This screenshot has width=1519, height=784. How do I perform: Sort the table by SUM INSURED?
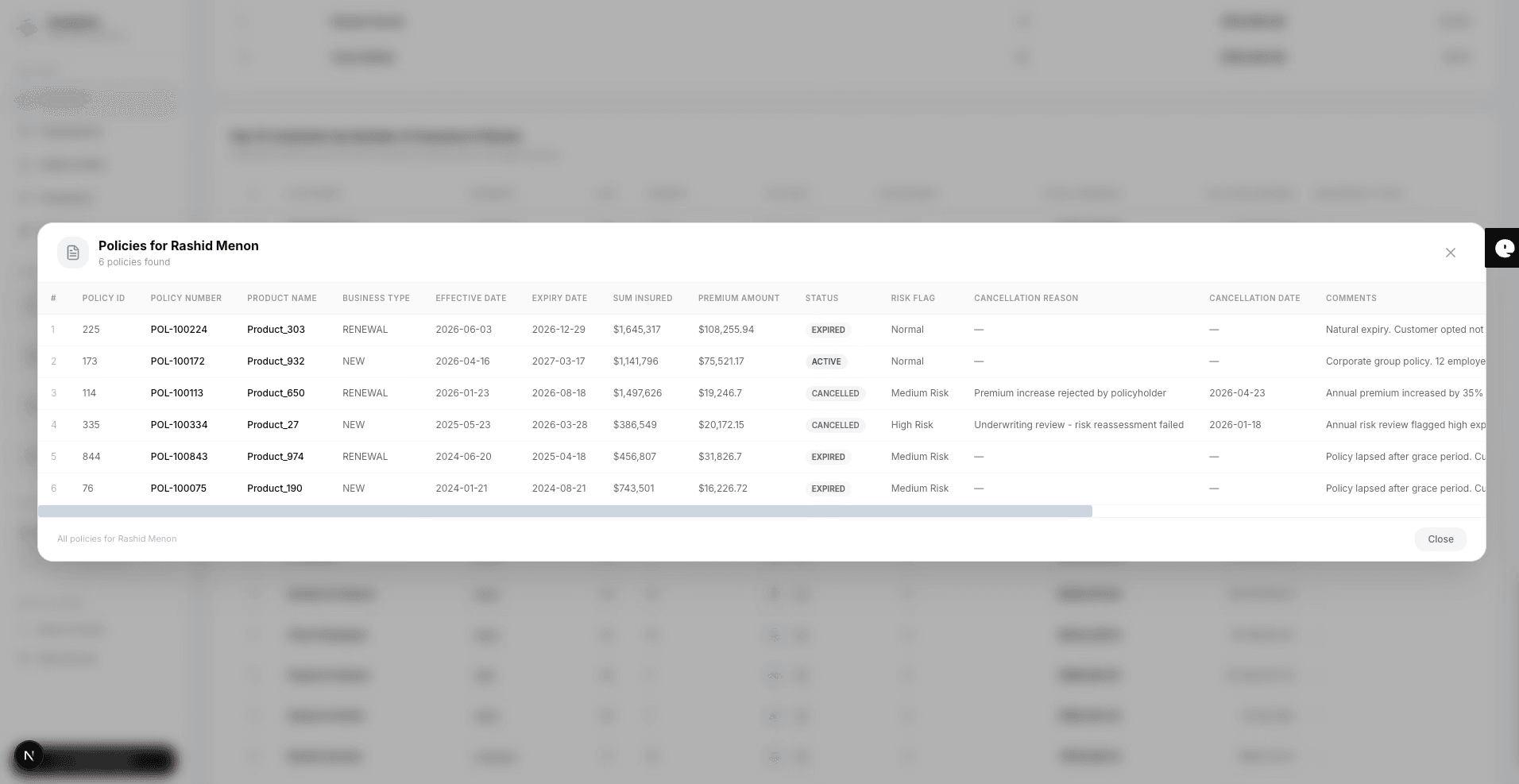643,298
